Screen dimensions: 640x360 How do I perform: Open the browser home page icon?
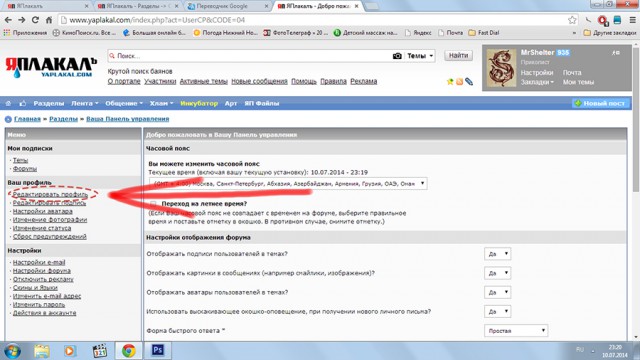coord(49,20)
